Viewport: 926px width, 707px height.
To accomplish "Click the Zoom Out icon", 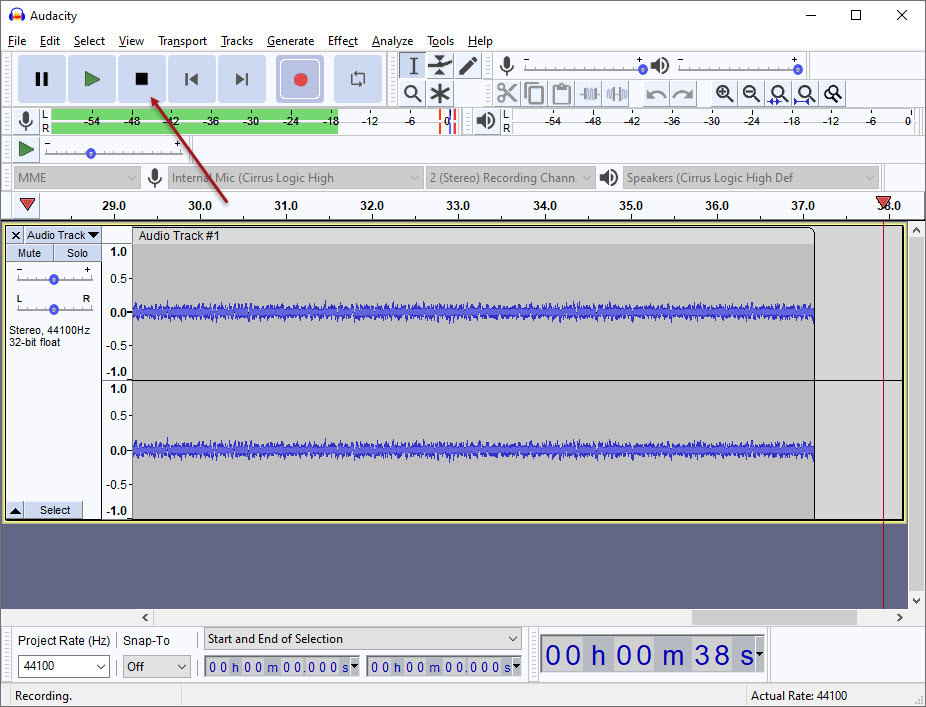I will [x=751, y=93].
